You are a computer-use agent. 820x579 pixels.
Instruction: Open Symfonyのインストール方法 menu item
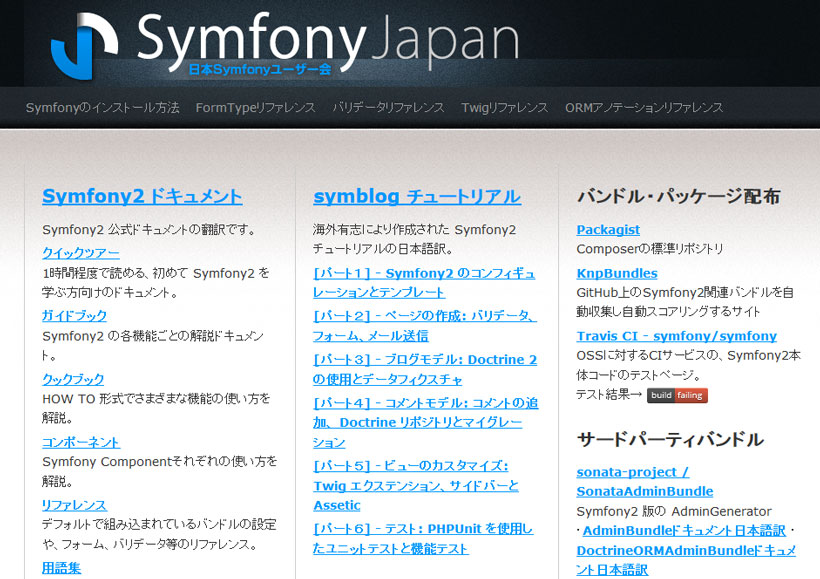point(102,108)
